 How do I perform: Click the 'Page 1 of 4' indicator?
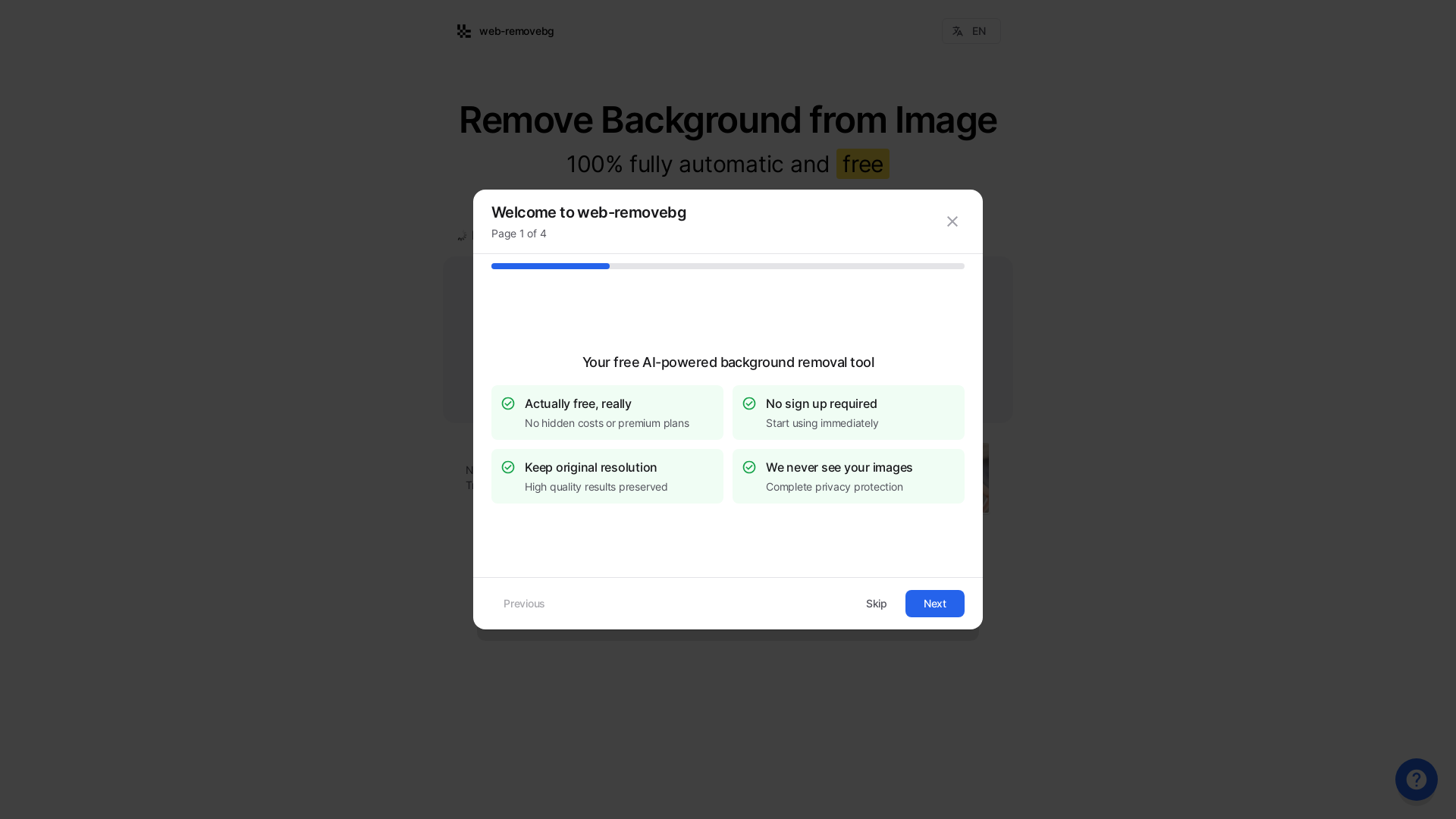coord(519,234)
